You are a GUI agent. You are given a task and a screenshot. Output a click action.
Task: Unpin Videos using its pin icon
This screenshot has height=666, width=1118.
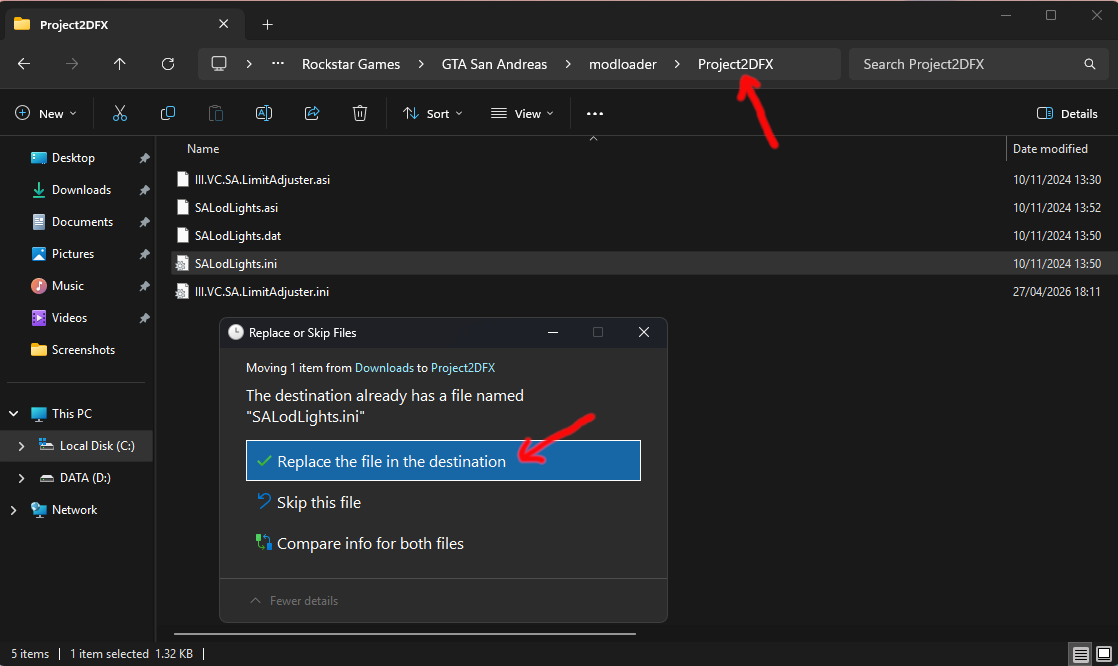pos(144,319)
